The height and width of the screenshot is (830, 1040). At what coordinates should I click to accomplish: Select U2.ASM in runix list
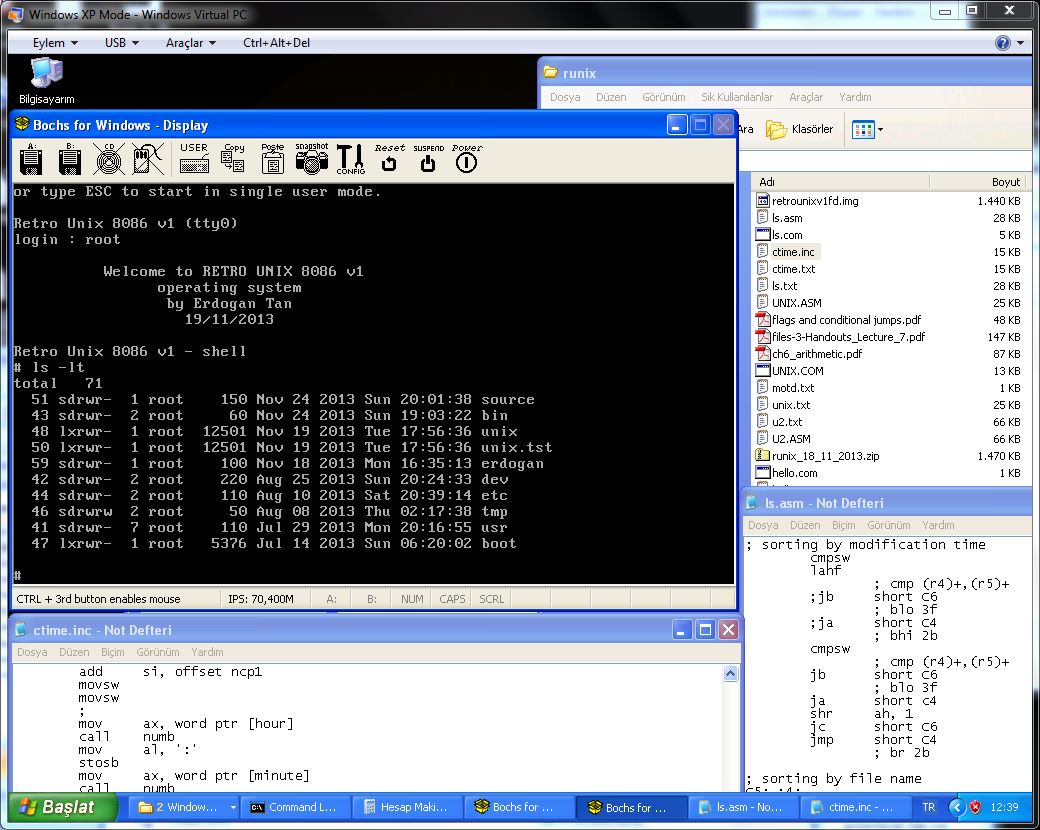[x=783, y=439]
